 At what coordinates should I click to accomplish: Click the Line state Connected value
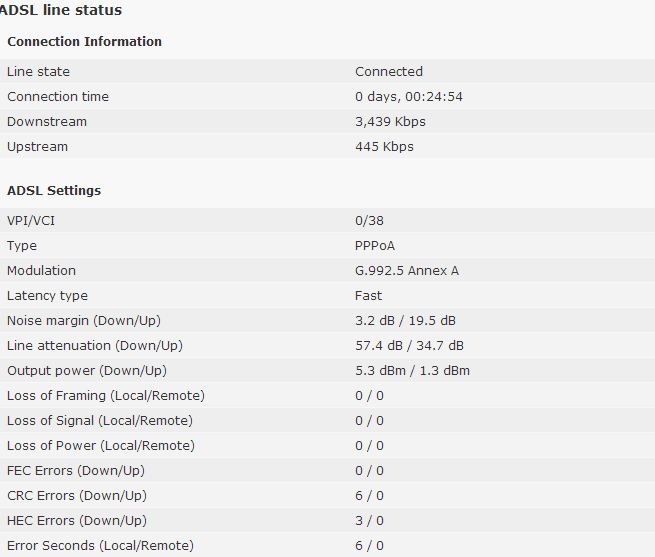tap(389, 71)
